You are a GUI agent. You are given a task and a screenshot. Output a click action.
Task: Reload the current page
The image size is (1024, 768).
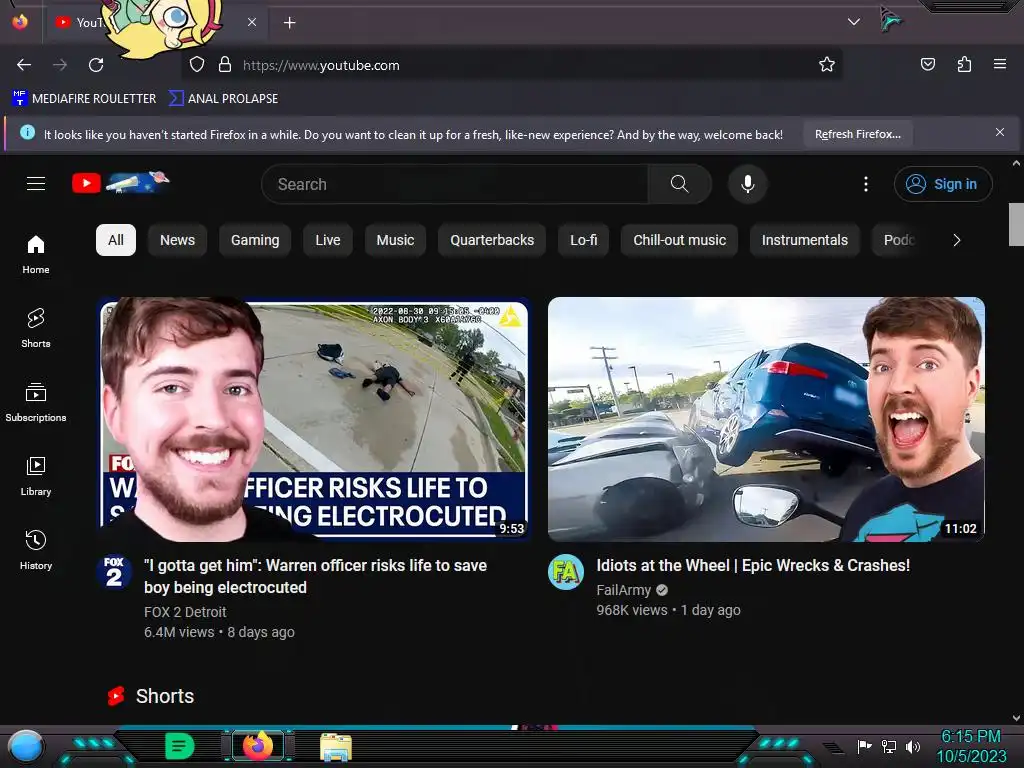(x=96, y=65)
